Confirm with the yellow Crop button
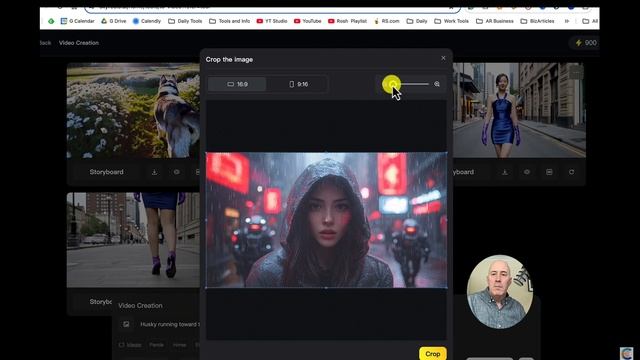Screen dimensions: 640x360 (432, 354)
